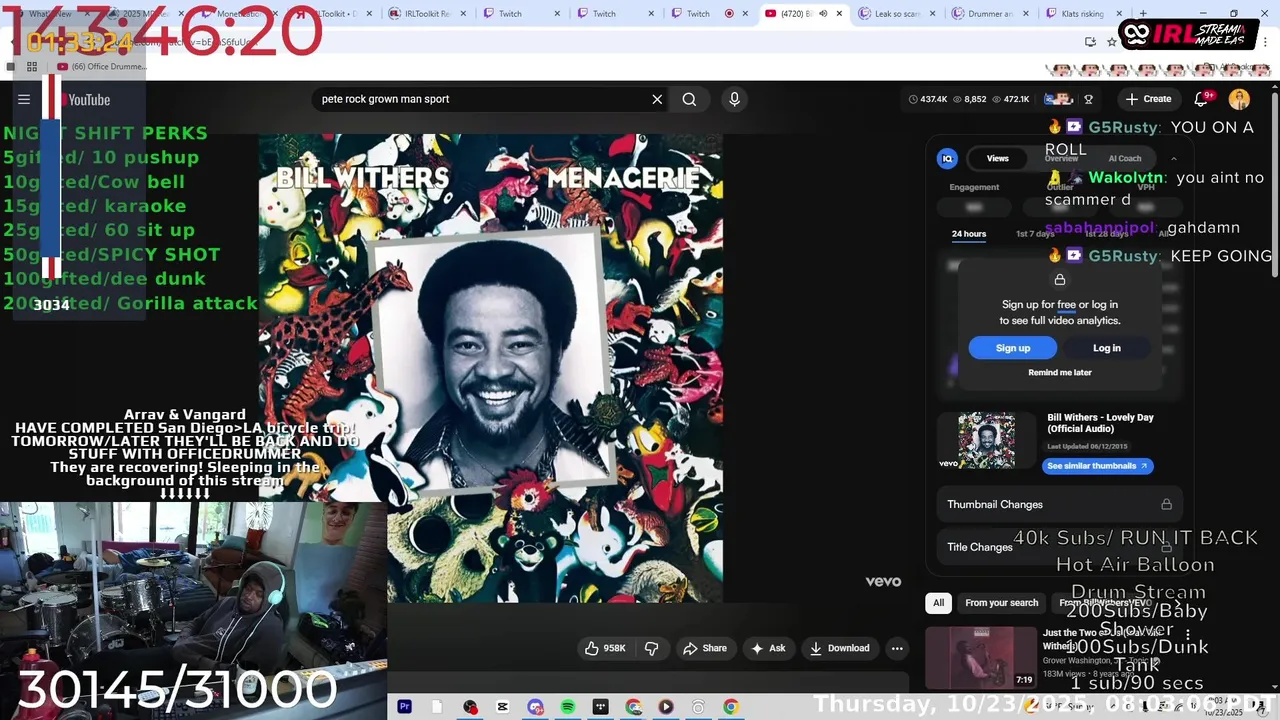
Task: Select the From your search chip
Action: pos(1001,603)
